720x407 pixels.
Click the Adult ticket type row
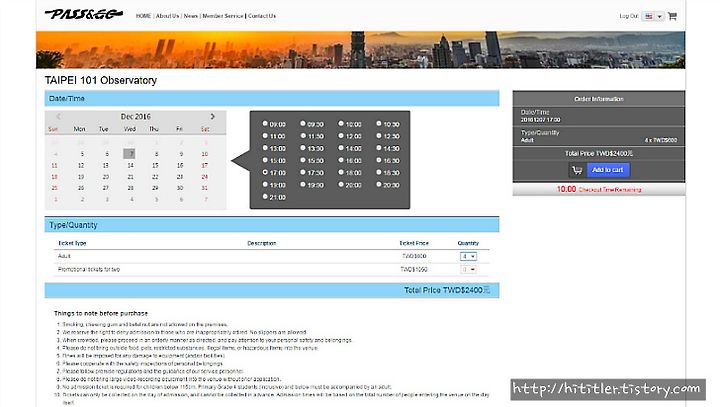click(x=271, y=256)
